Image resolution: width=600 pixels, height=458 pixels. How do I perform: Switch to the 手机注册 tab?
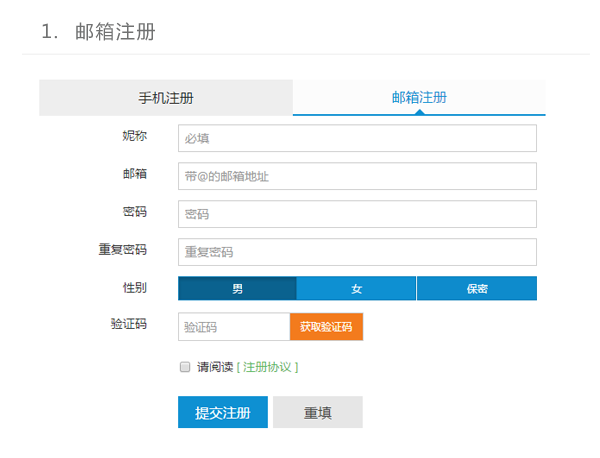(x=165, y=98)
